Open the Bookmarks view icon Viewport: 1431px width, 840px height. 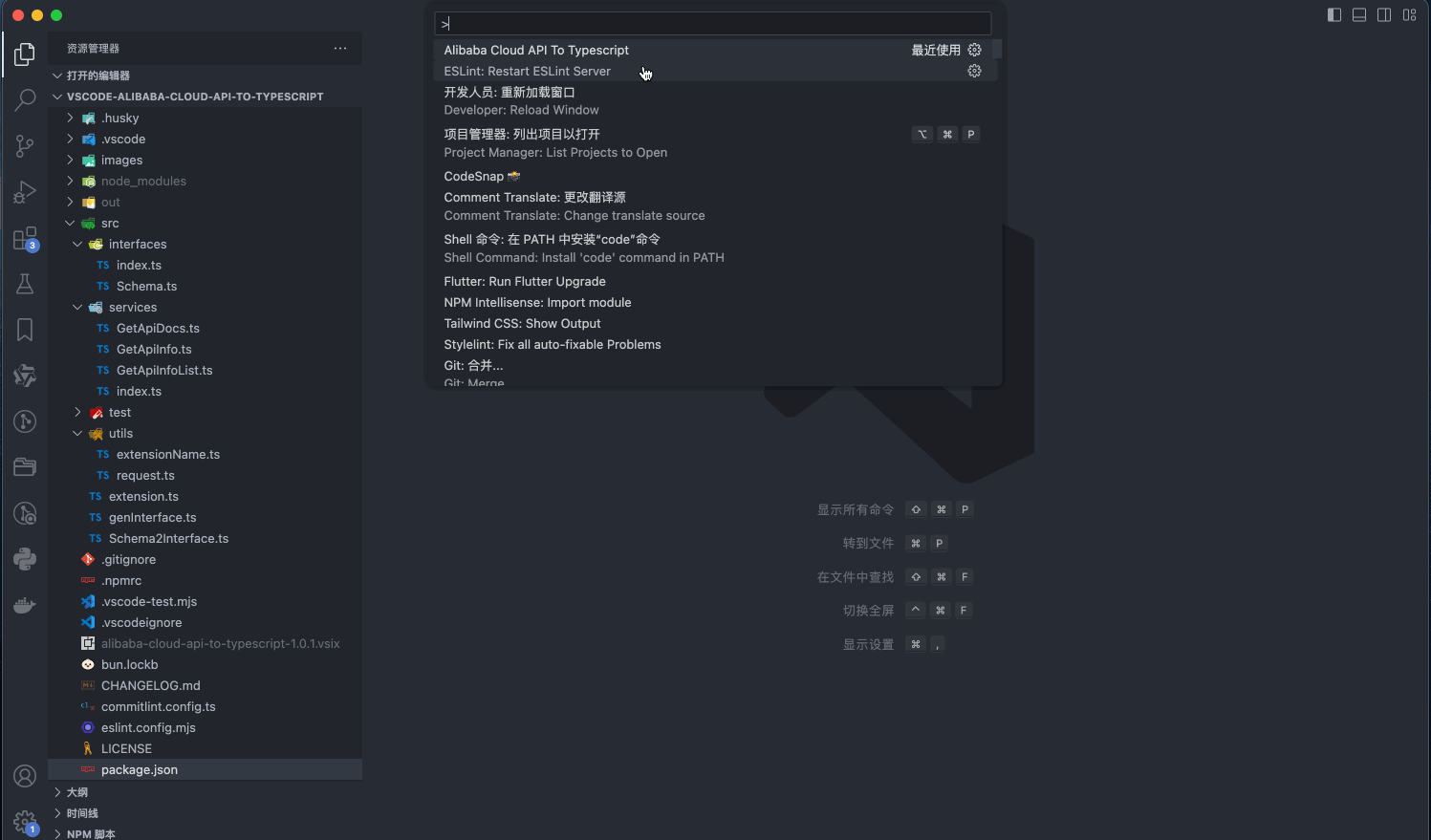[25, 330]
